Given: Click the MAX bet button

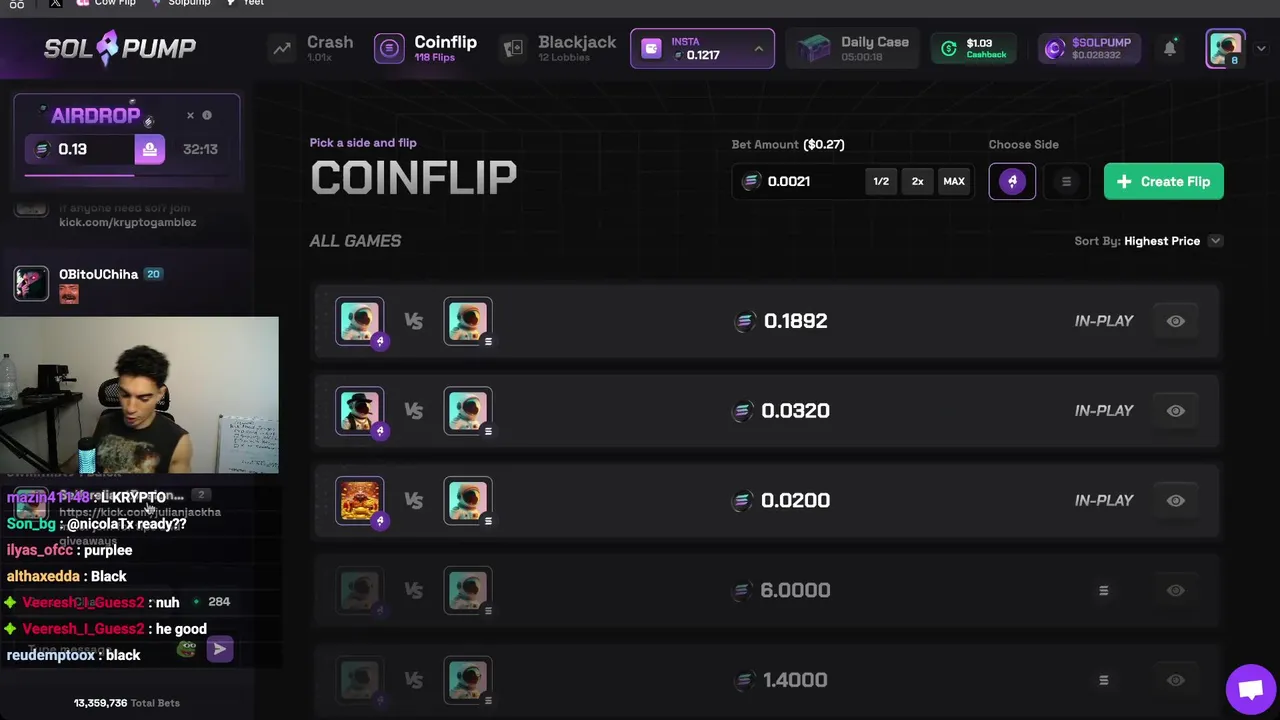Looking at the screenshot, I should 953,181.
